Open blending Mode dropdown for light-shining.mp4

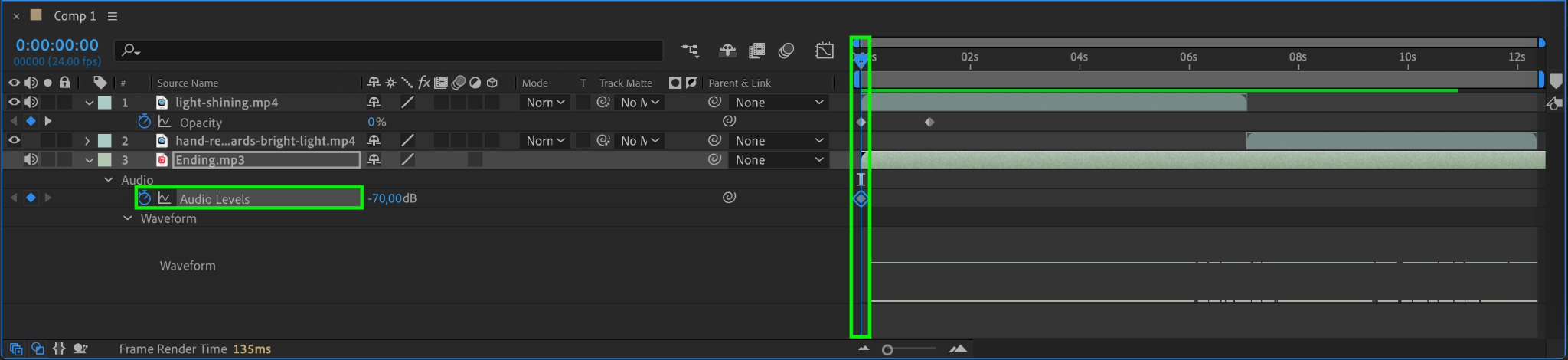point(545,102)
